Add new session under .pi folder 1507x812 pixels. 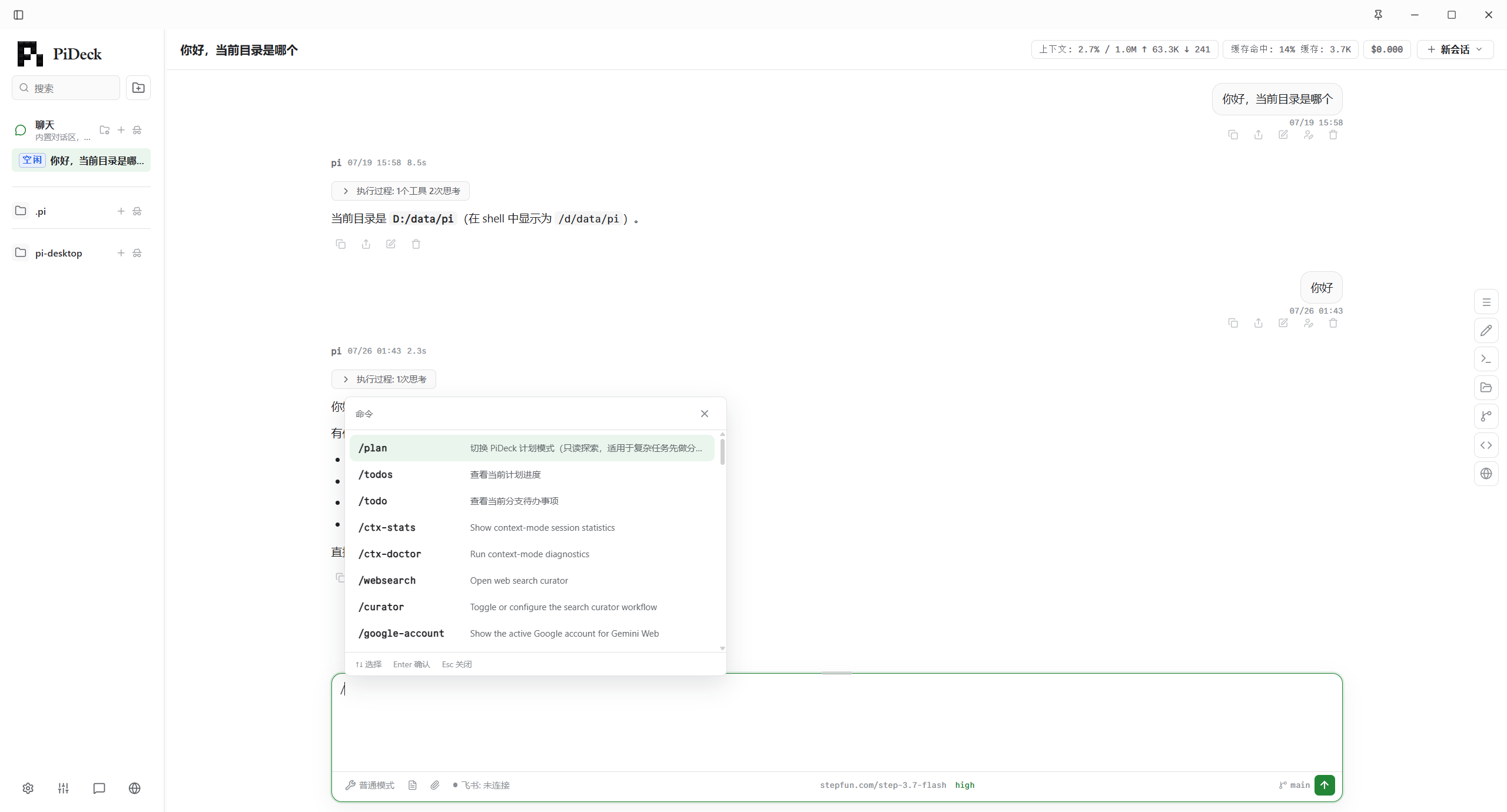[121, 211]
